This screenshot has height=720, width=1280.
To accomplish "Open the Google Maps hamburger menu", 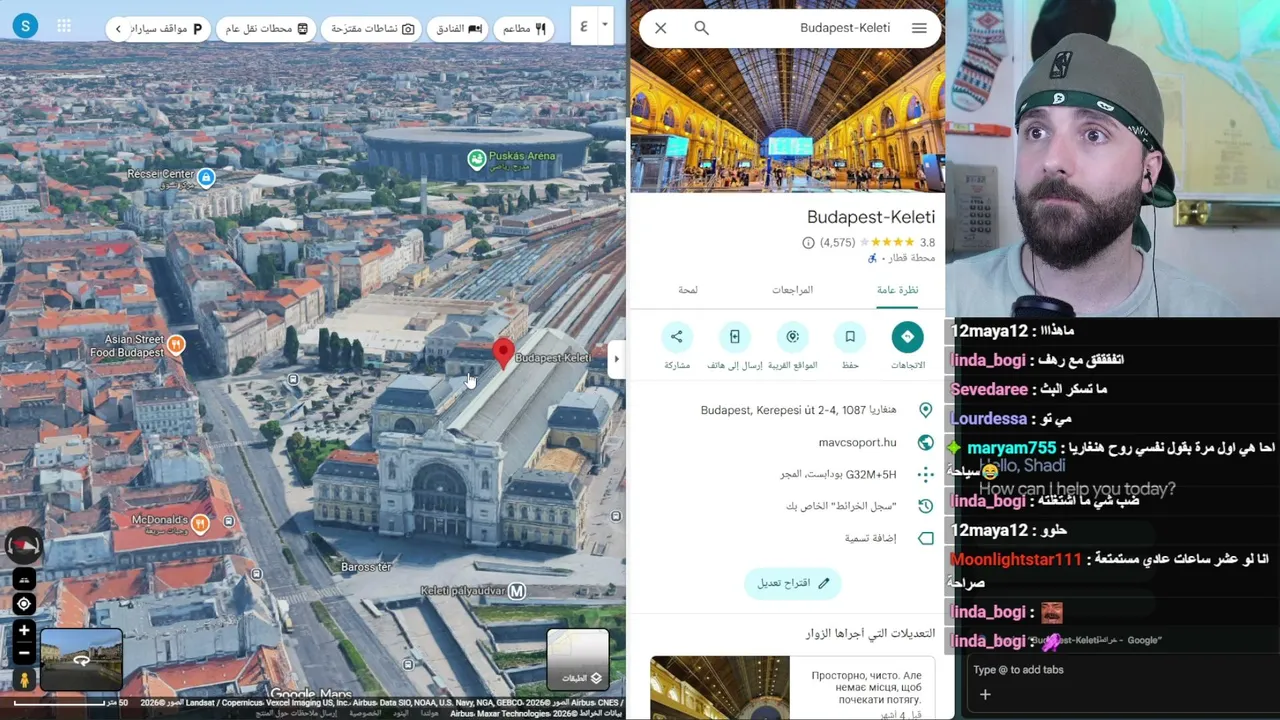I will 919,28.
